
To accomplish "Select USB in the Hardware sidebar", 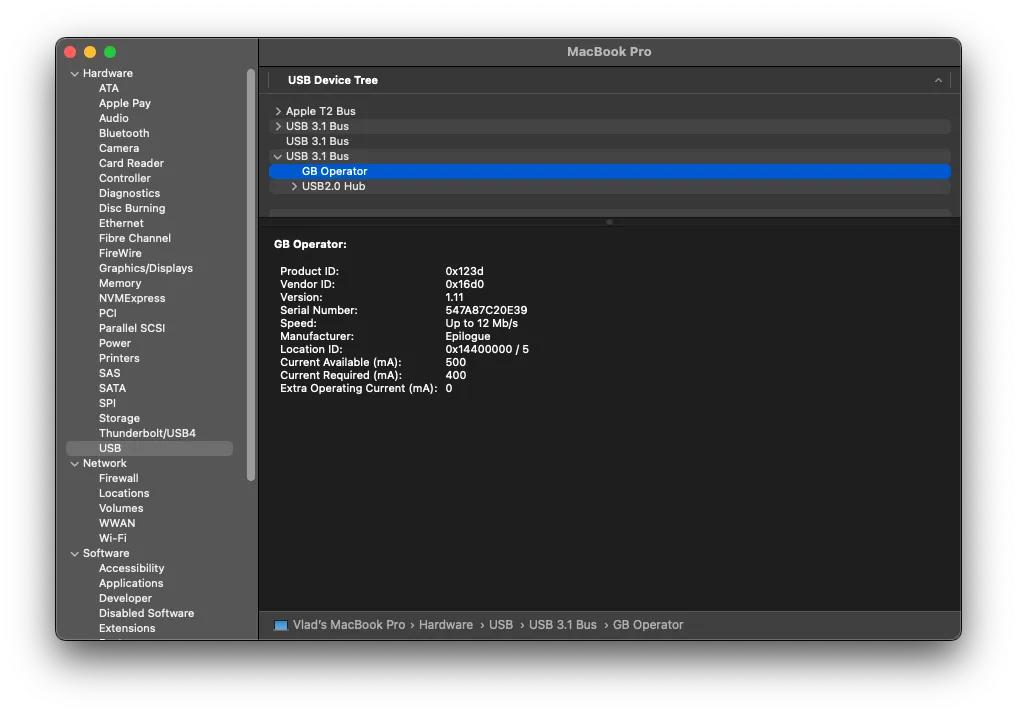I will 108,448.
